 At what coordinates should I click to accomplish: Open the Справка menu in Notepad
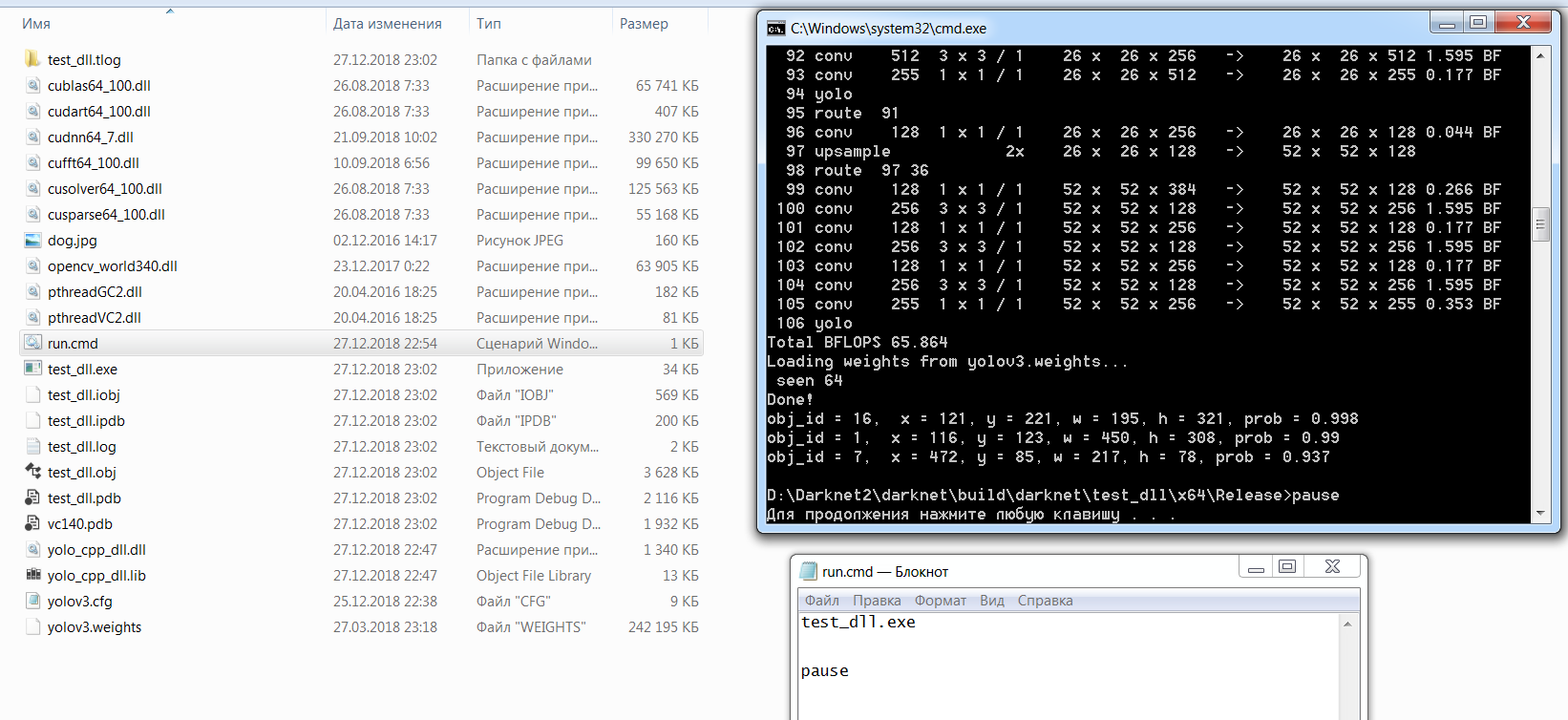pos(1045,601)
